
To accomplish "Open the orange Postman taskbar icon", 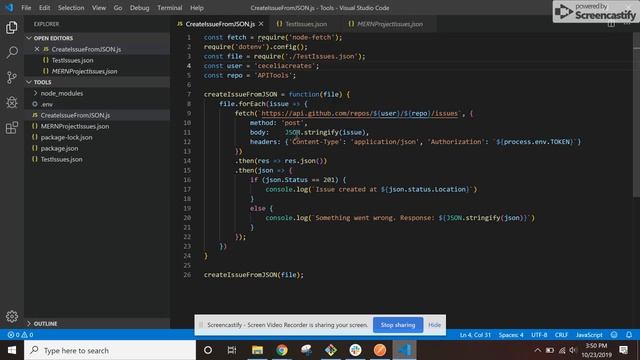I will tap(380, 350).
